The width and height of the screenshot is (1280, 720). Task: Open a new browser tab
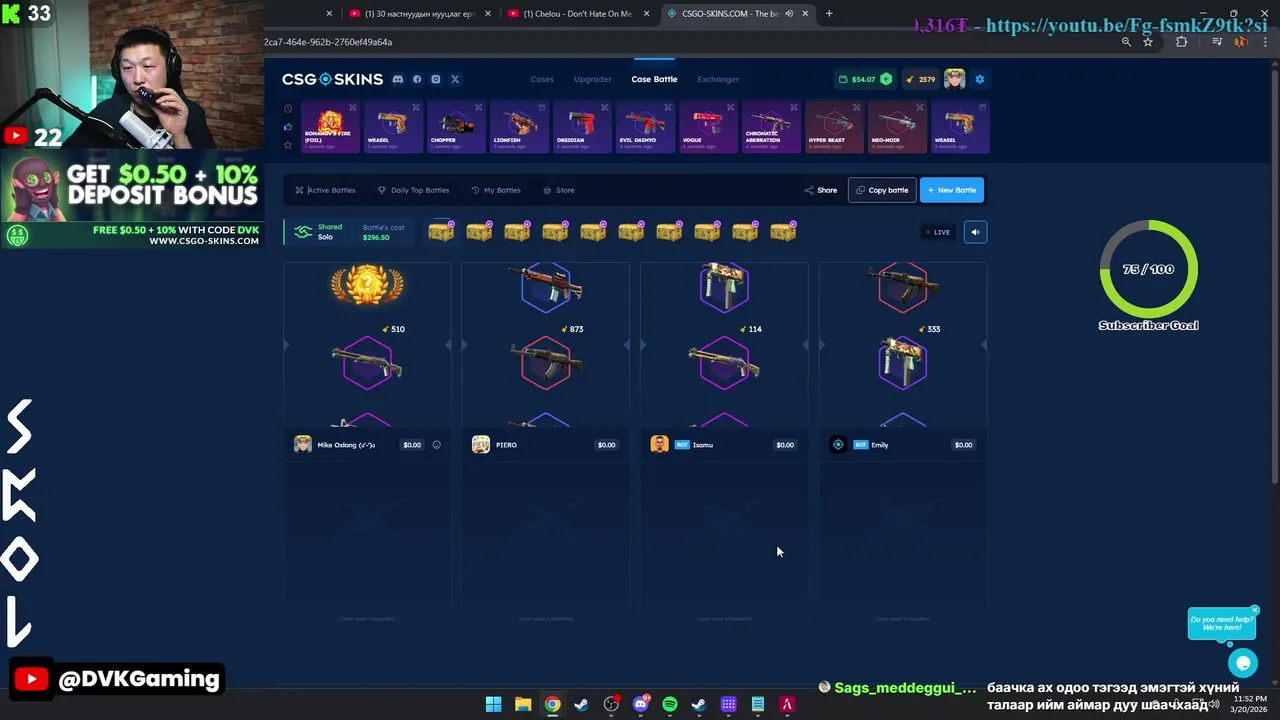pyautogui.click(x=829, y=14)
